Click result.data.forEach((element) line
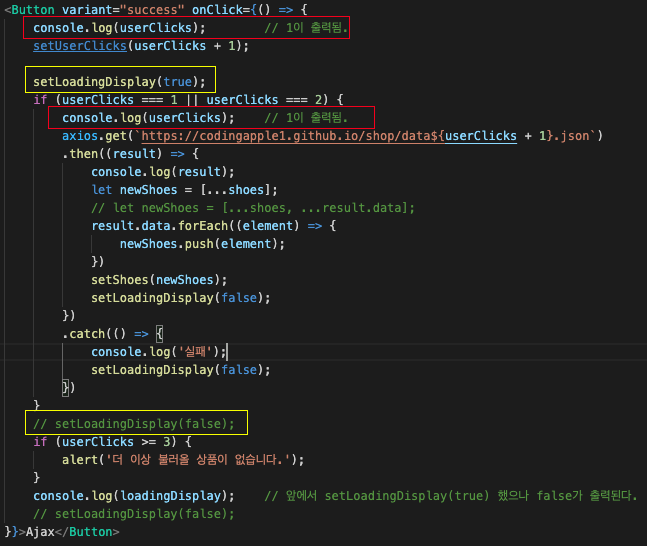This screenshot has width=647, height=546. pyautogui.click(x=214, y=226)
